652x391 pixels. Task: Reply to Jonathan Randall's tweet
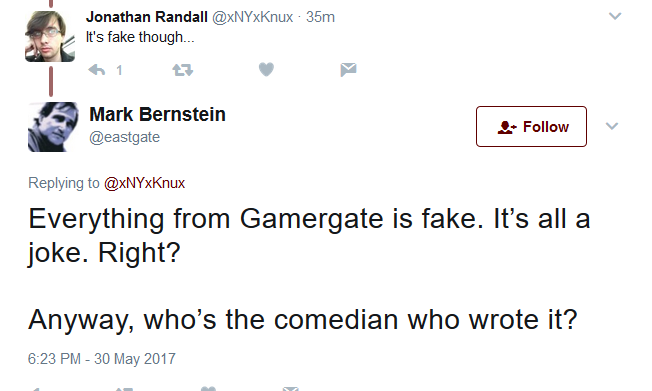pyautogui.click(x=97, y=70)
